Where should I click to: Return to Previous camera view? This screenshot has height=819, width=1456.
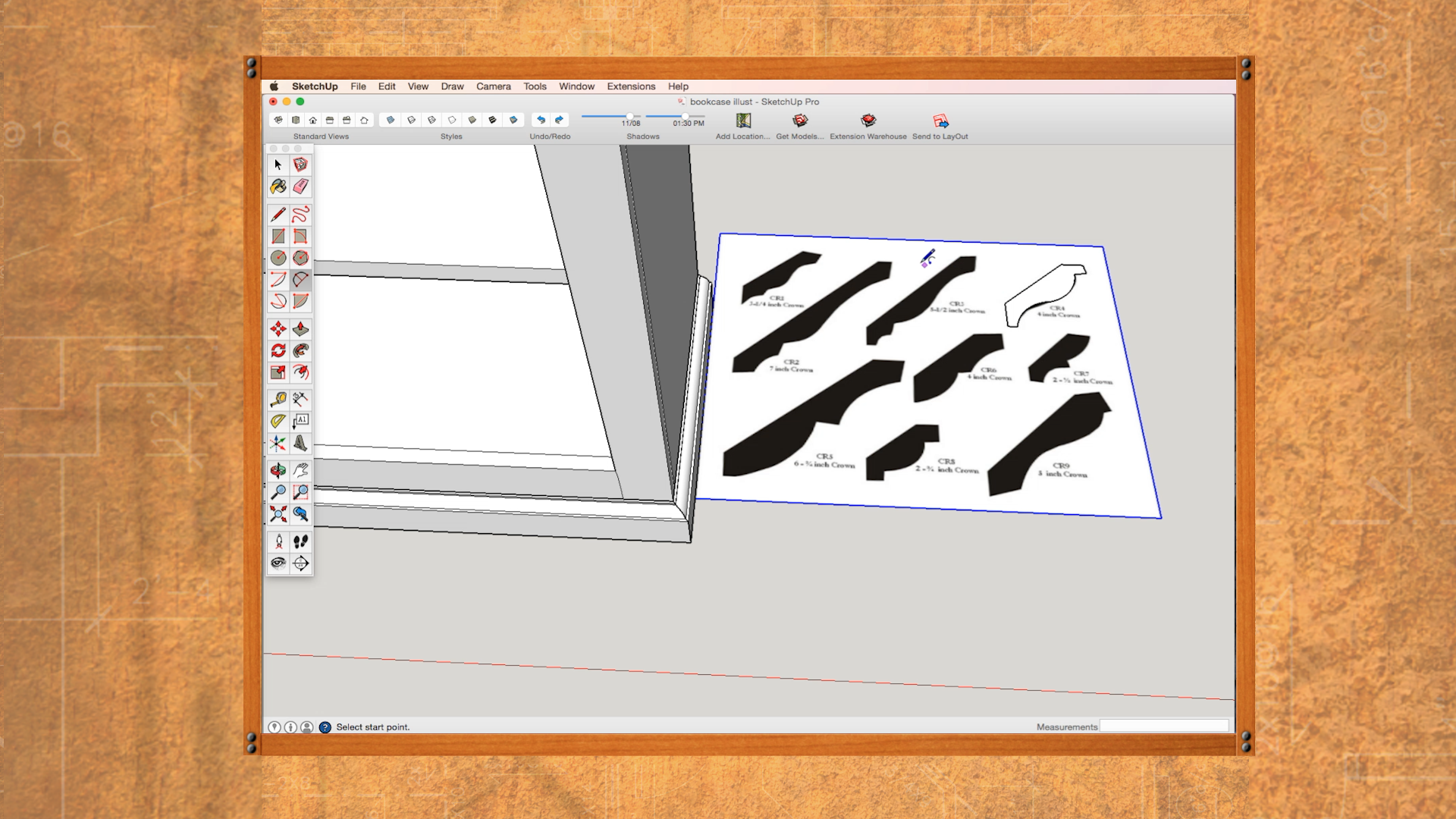click(300, 514)
